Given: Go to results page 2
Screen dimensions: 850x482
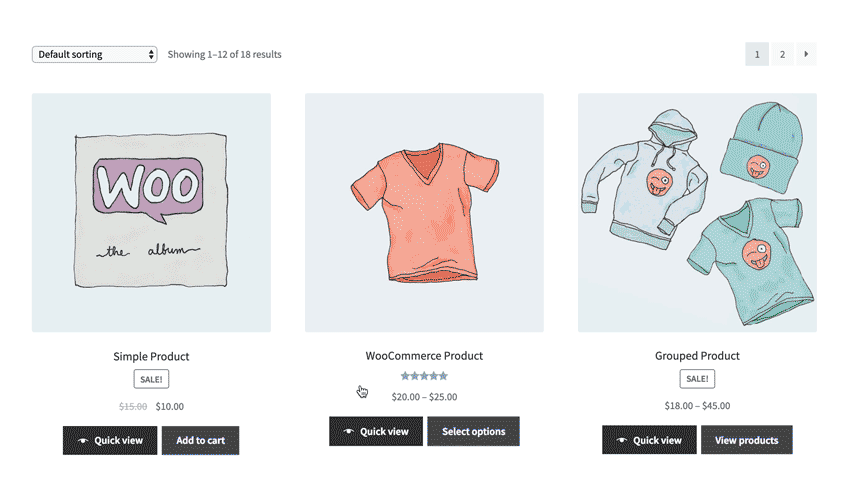Looking at the screenshot, I should 782,54.
